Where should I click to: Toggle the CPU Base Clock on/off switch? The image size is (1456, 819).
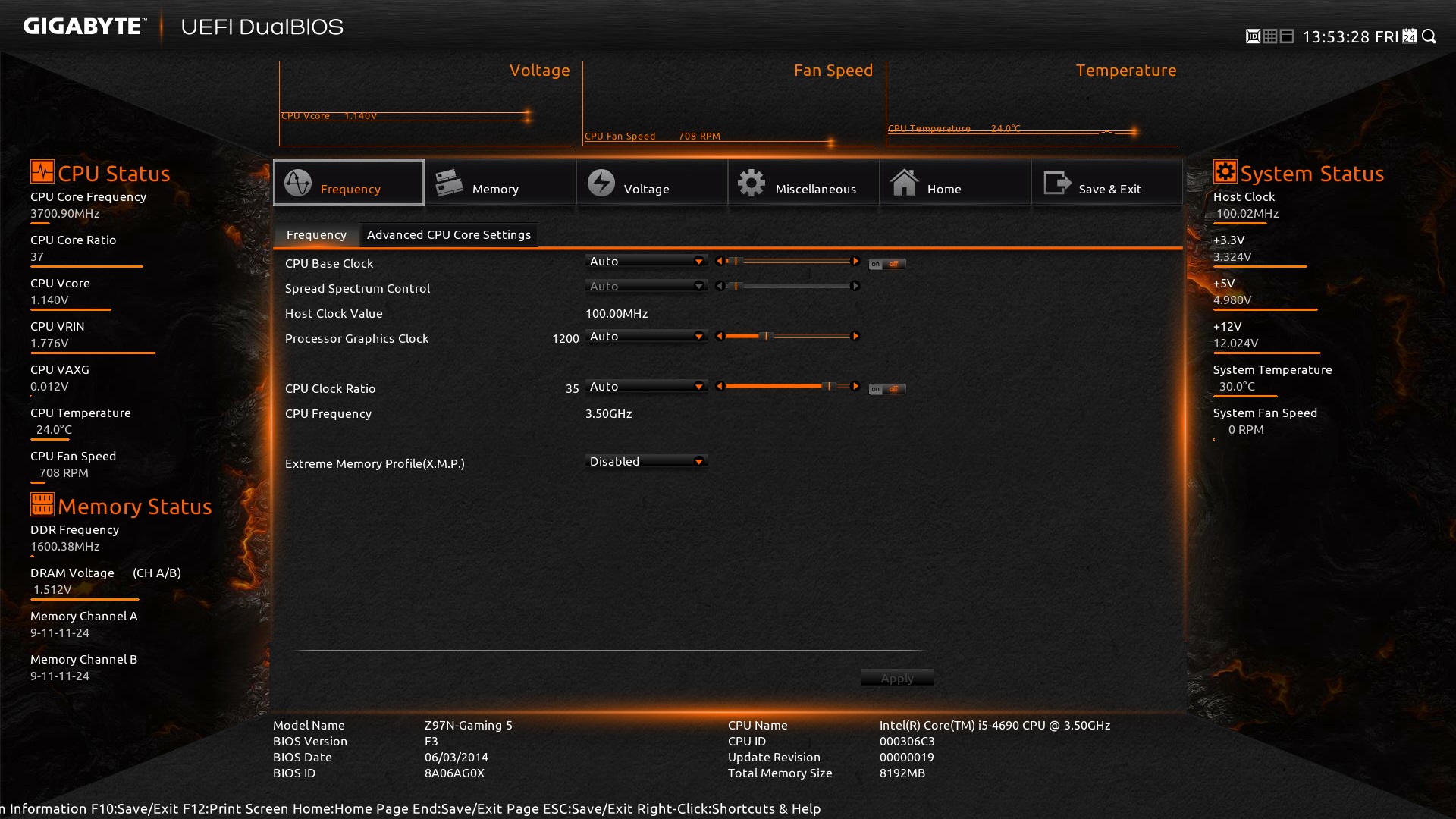887,264
